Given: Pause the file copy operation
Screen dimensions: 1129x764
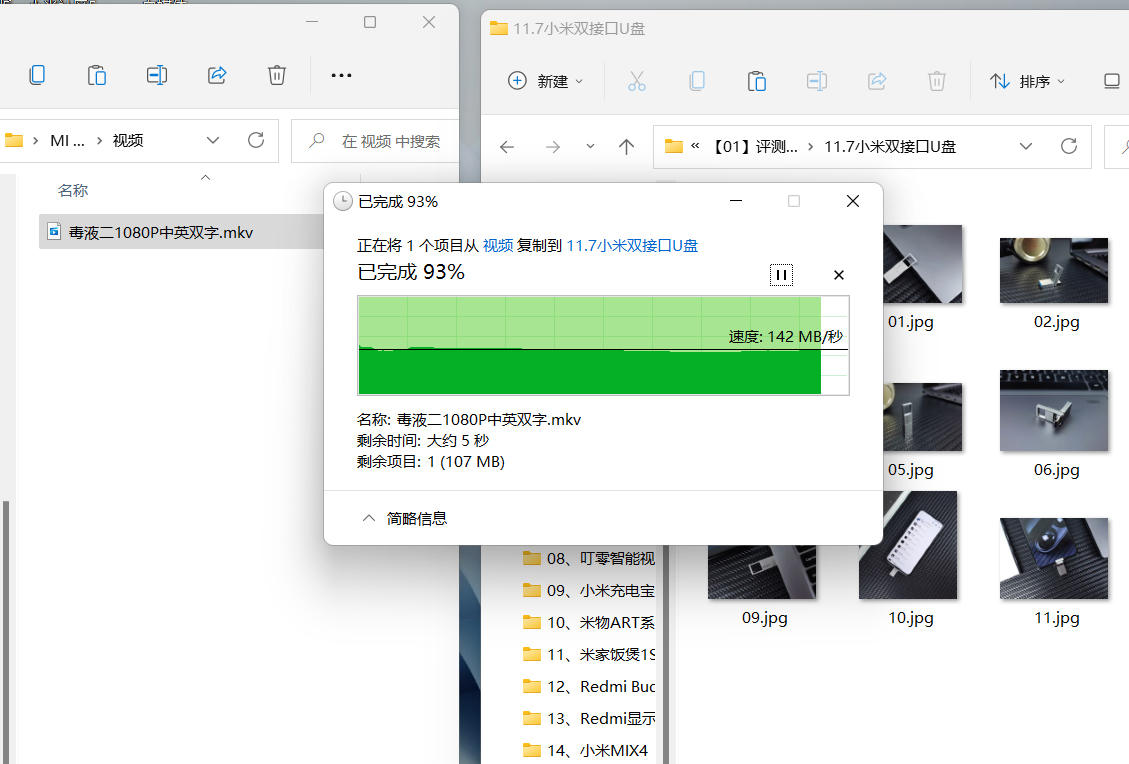Looking at the screenshot, I should pos(781,274).
